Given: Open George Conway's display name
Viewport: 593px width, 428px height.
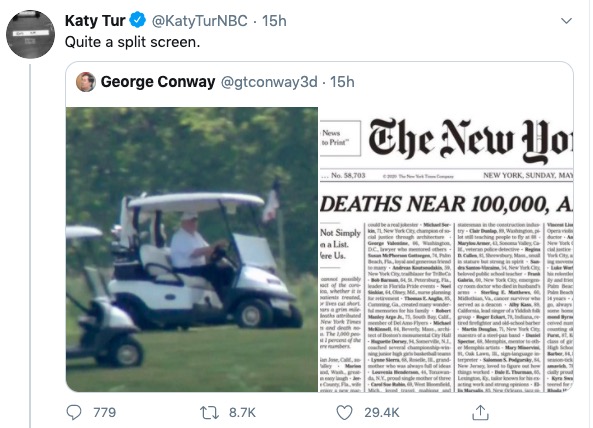Looking at the screenshot, I should click(158, 82).
